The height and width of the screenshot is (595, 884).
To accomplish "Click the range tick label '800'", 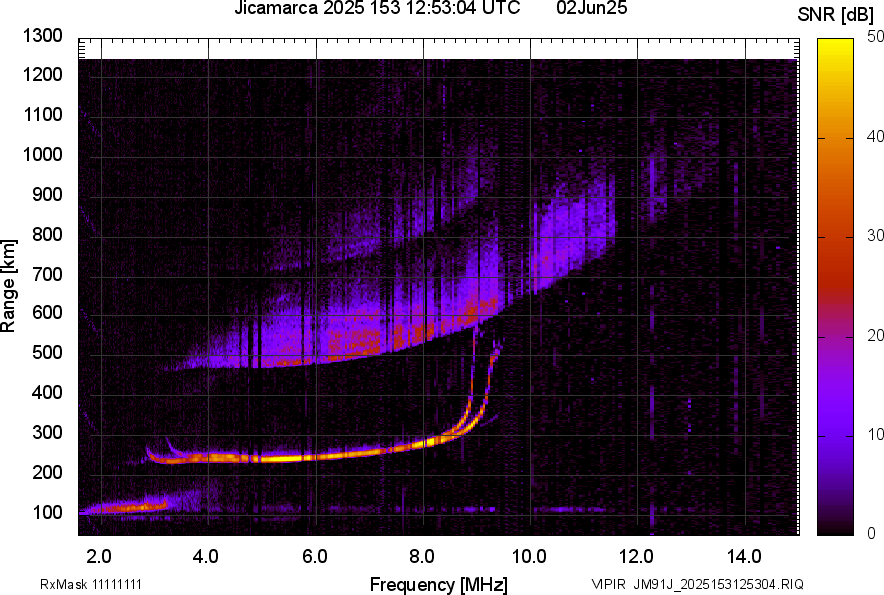I will [47, 234].
